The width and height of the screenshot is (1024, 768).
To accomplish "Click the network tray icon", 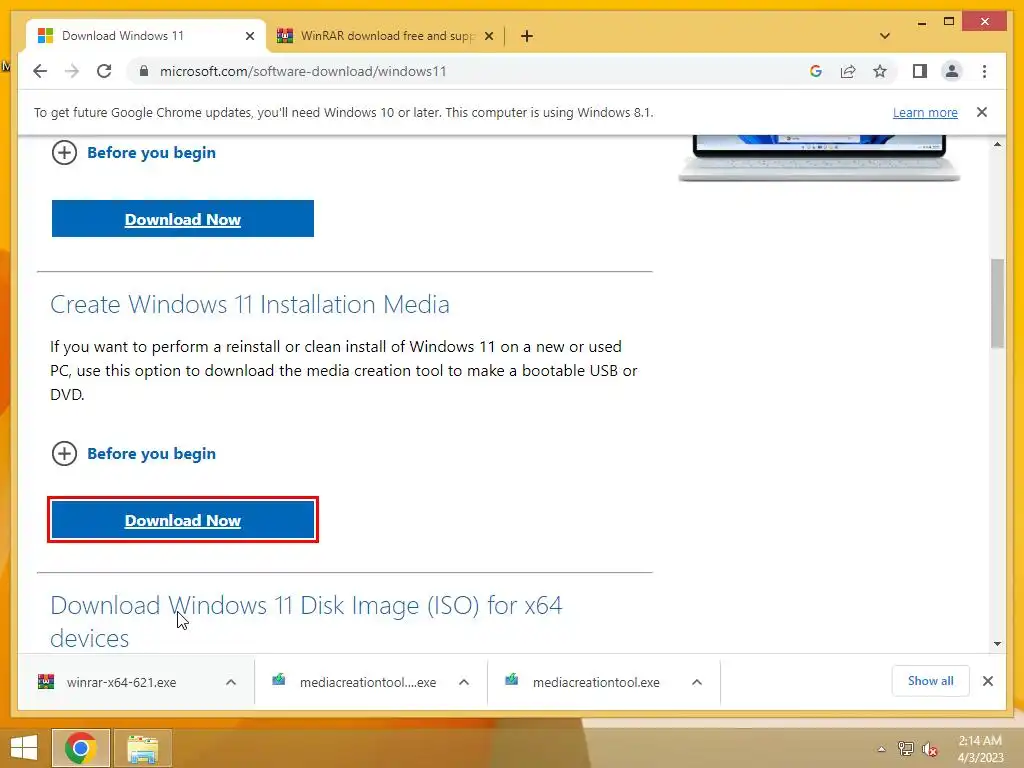I will [x=905, y=749].
